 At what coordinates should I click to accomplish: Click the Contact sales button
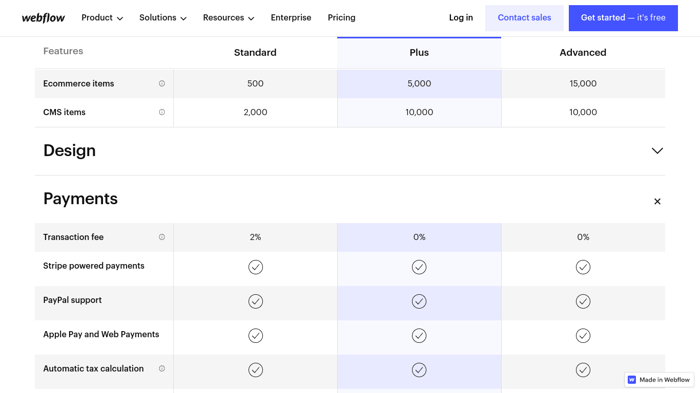click(x=524, y=18)
